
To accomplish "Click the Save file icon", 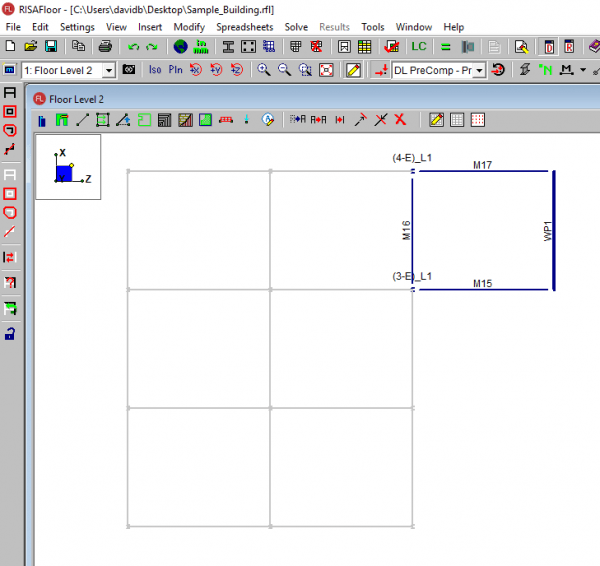I will (49, 46).
